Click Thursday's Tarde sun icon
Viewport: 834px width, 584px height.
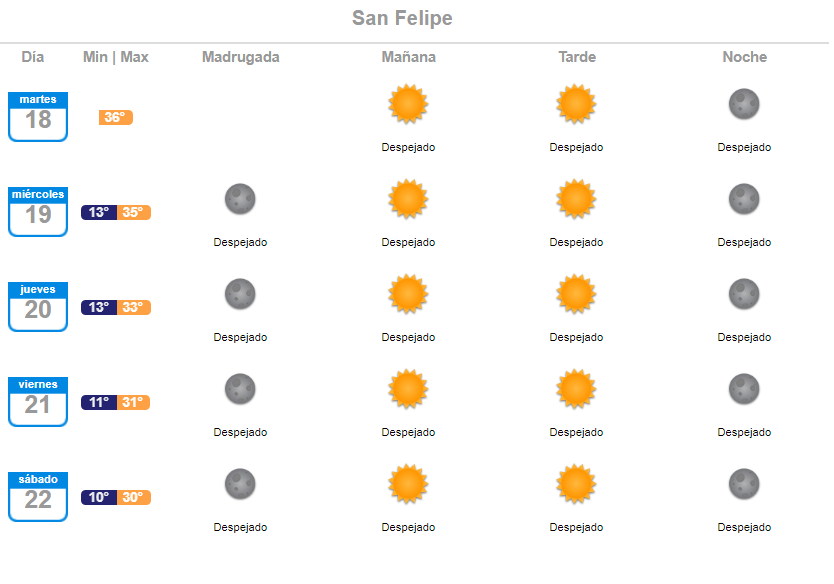click(x=576, y=294)
